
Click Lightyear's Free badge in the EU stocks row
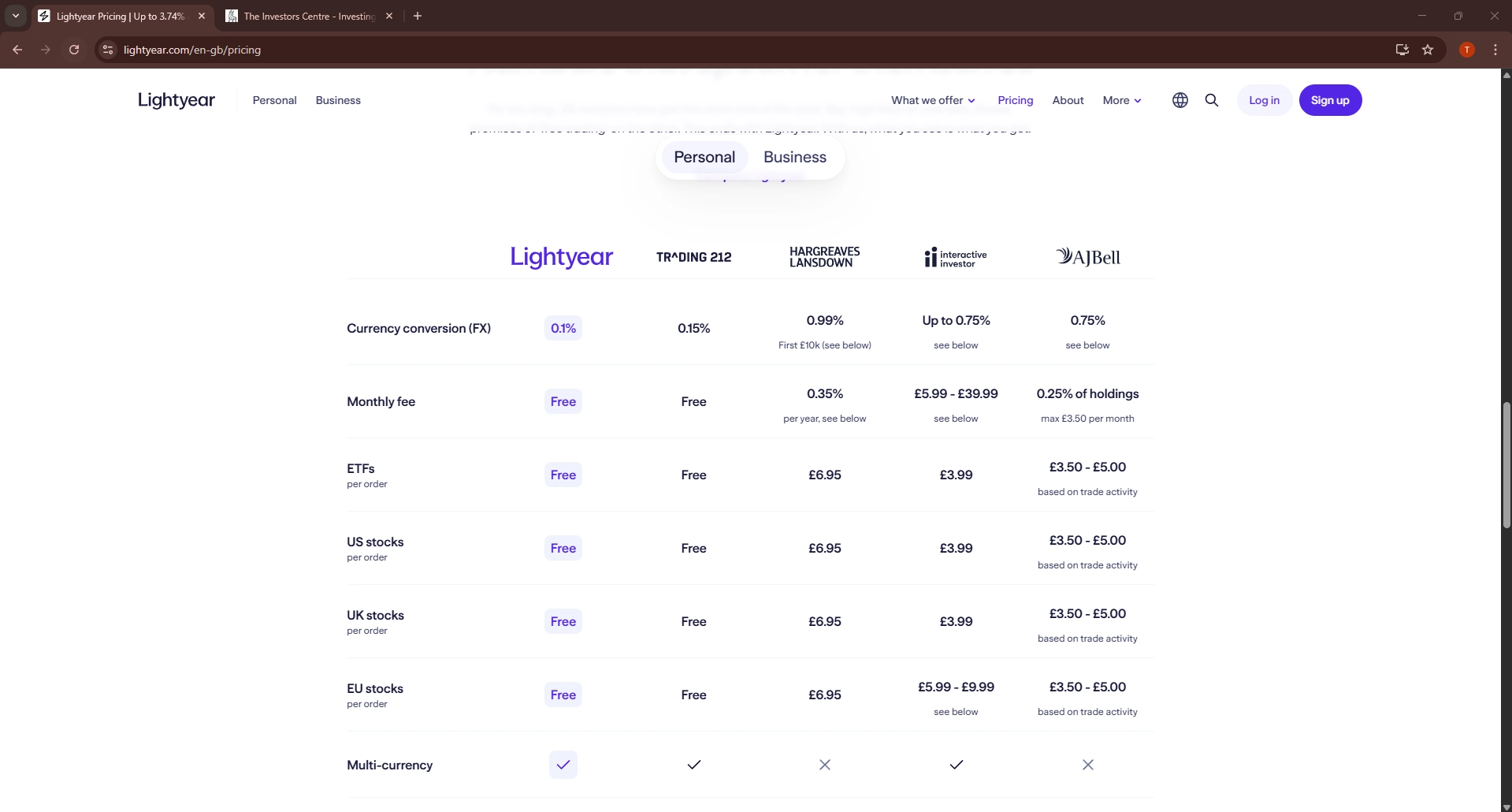563,695
